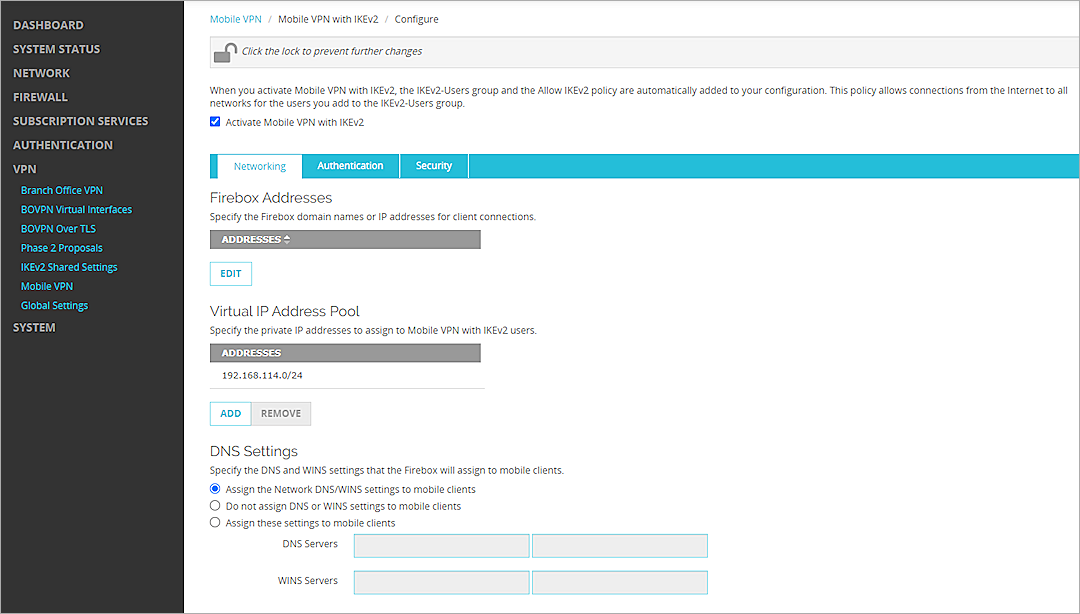Click the lock icon to prevent changes
Viewport: 1080px width, 614px height.
tap(226, 52)
